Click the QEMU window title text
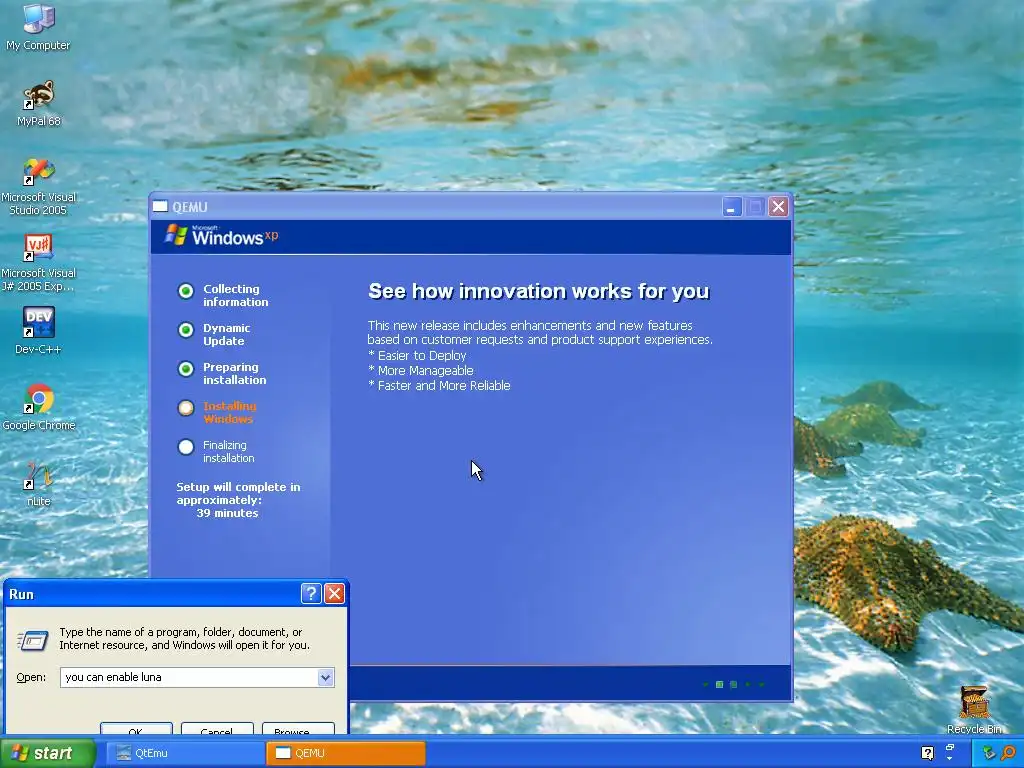The image size is (1024, 768). click(x=190, y=207)
